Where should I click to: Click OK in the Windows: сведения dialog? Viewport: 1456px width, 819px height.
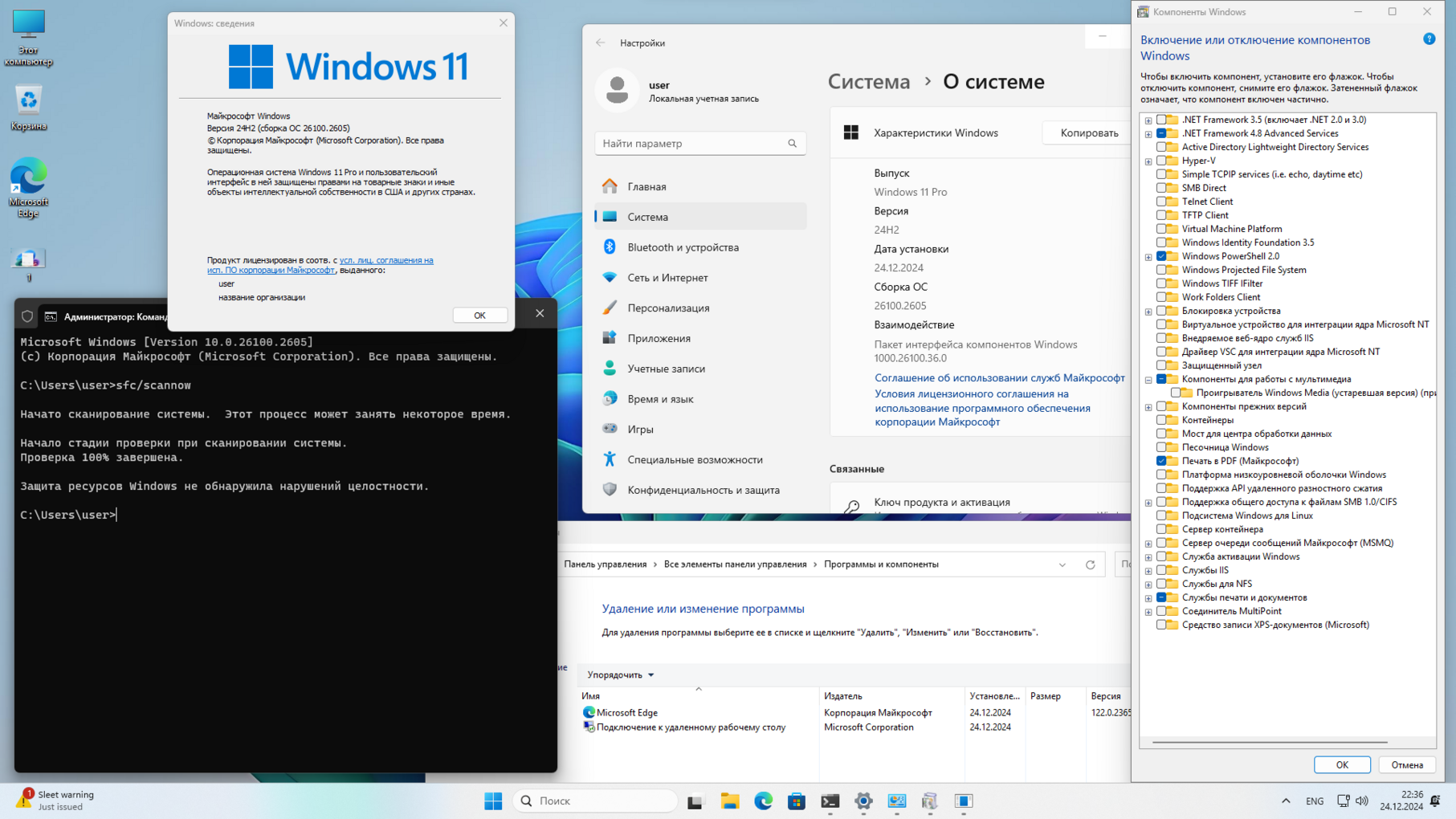click(479, 315)
